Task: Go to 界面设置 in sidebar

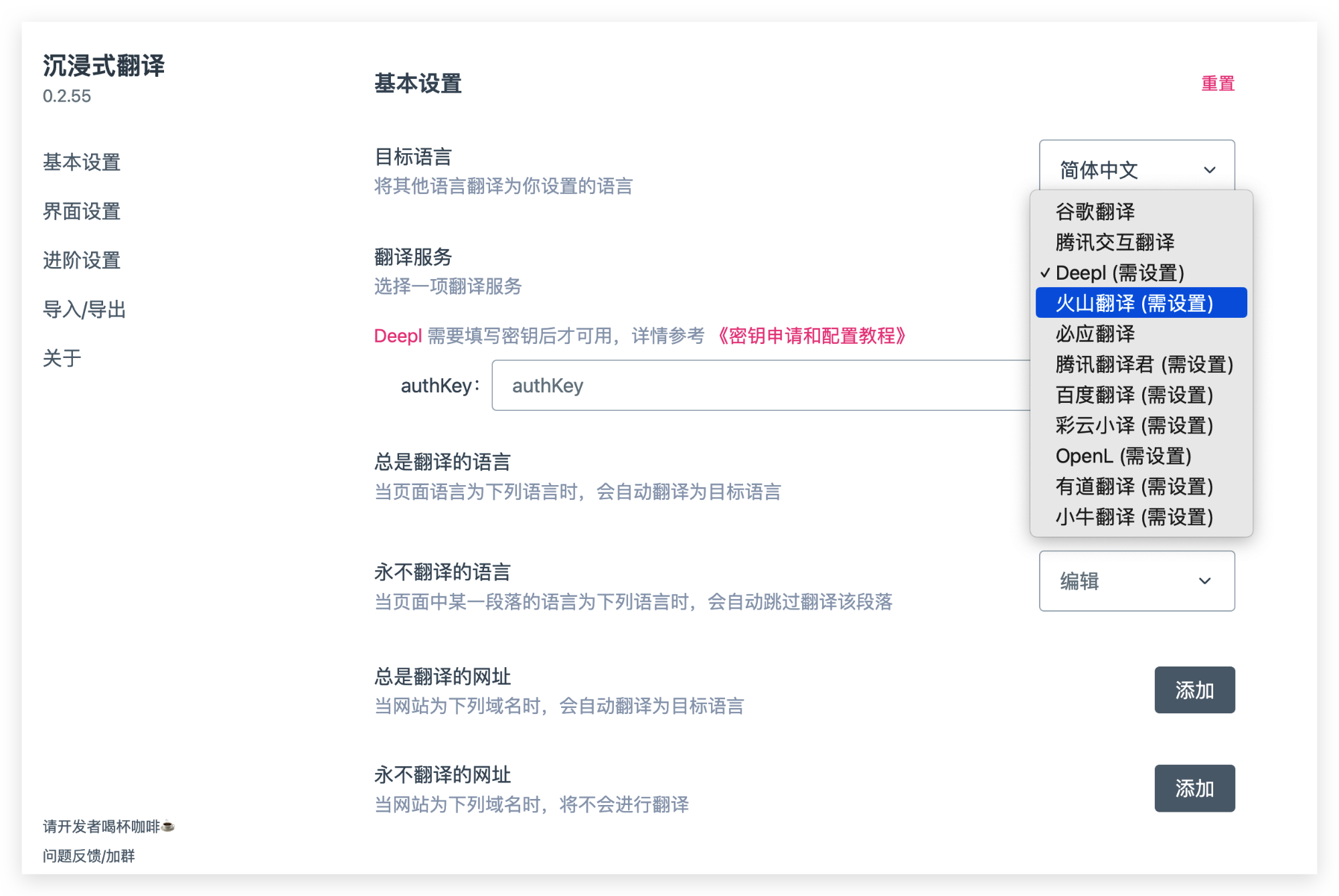Action: coord(82,211)
